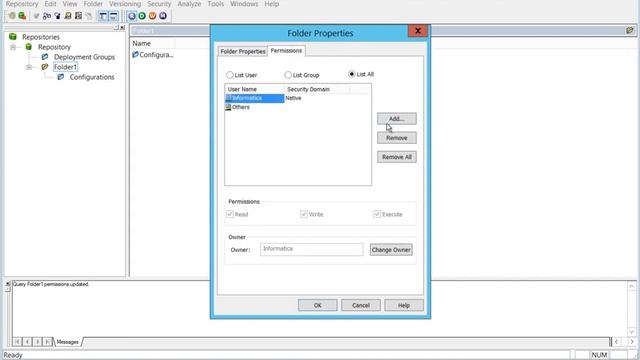Image resolution: width=640 pixels, height=360 pixels.
Task: Collapse the Repository tree node
Action: click(13, 47)
